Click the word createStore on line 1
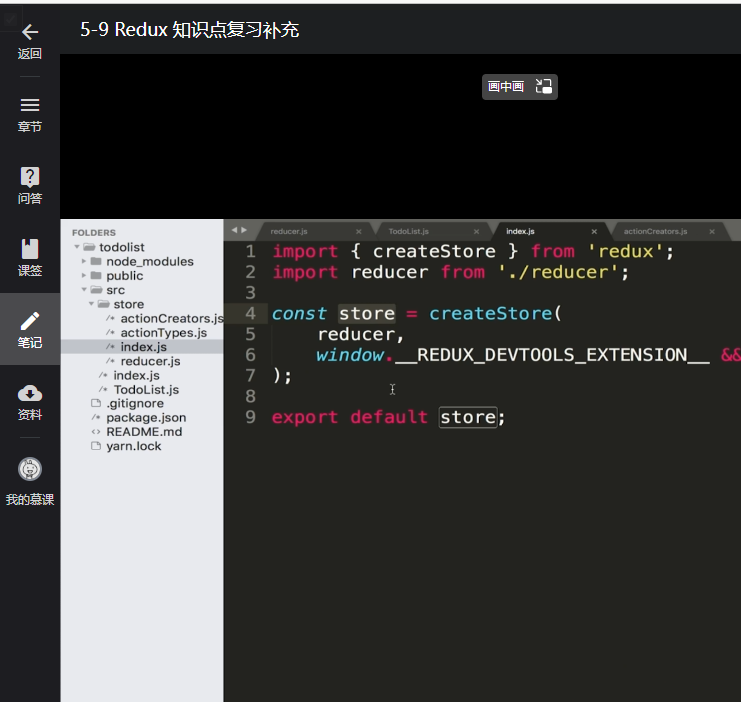 click(434, 251)
